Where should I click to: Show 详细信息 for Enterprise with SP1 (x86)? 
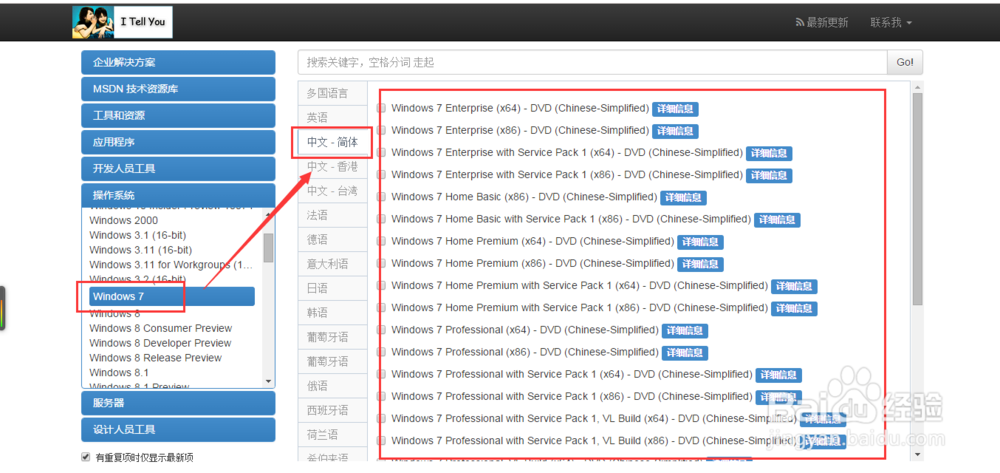point(769,175)
